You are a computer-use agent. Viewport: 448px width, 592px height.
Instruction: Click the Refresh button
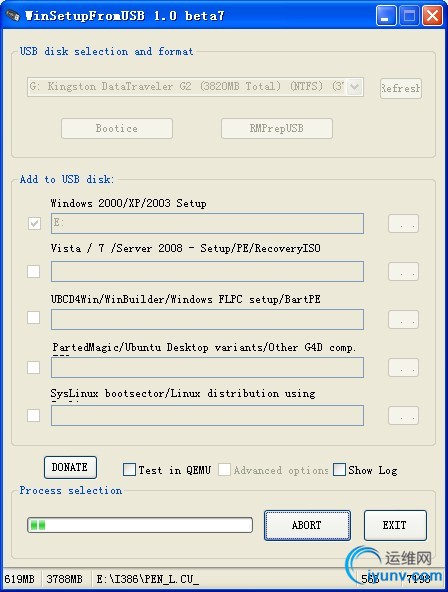(x=400, y=88)
